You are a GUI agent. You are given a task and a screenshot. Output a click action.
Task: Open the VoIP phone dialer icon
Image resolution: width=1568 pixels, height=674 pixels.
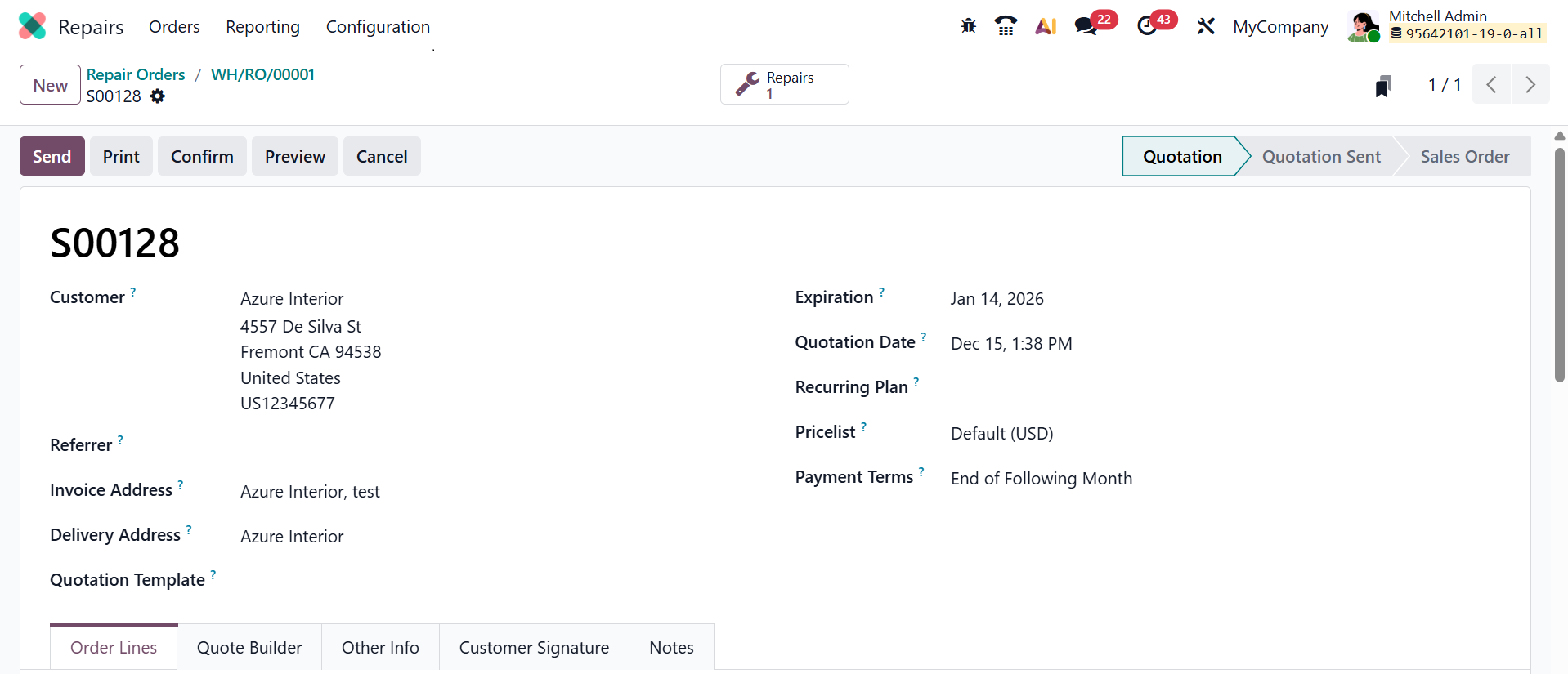1006,26
